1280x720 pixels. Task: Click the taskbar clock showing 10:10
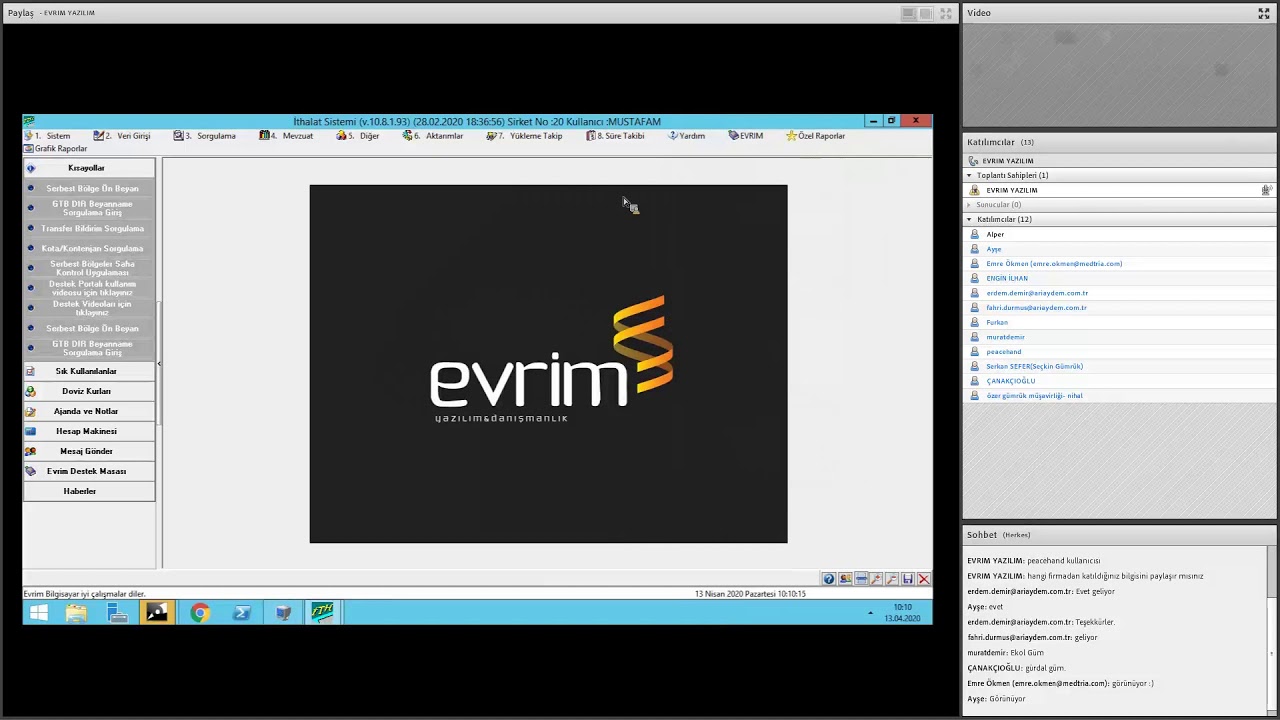click(903, 613)
